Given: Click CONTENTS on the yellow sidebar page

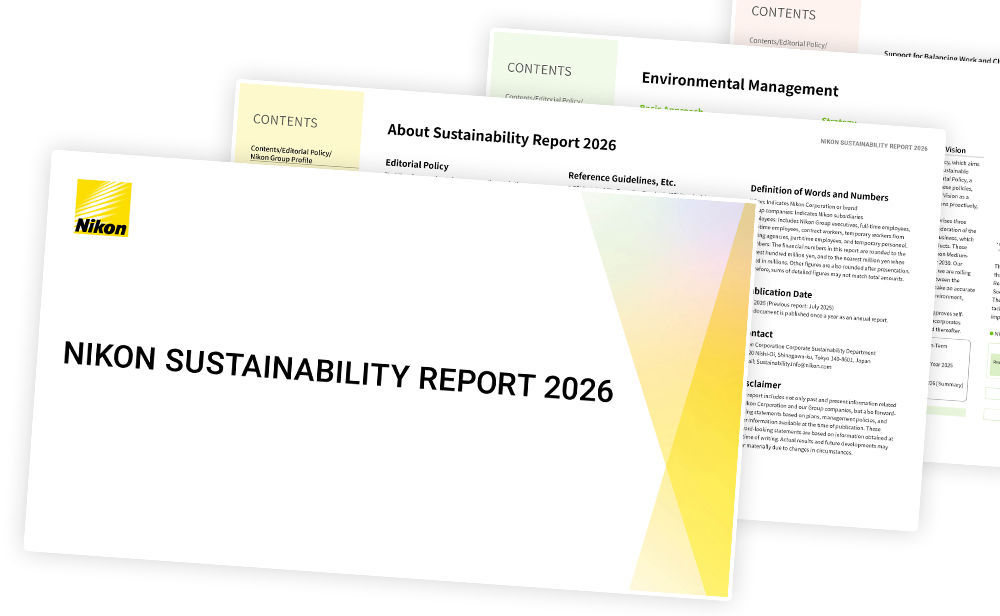Looking at the screenshot, I should pyautogui.click(x=285, y=121).
